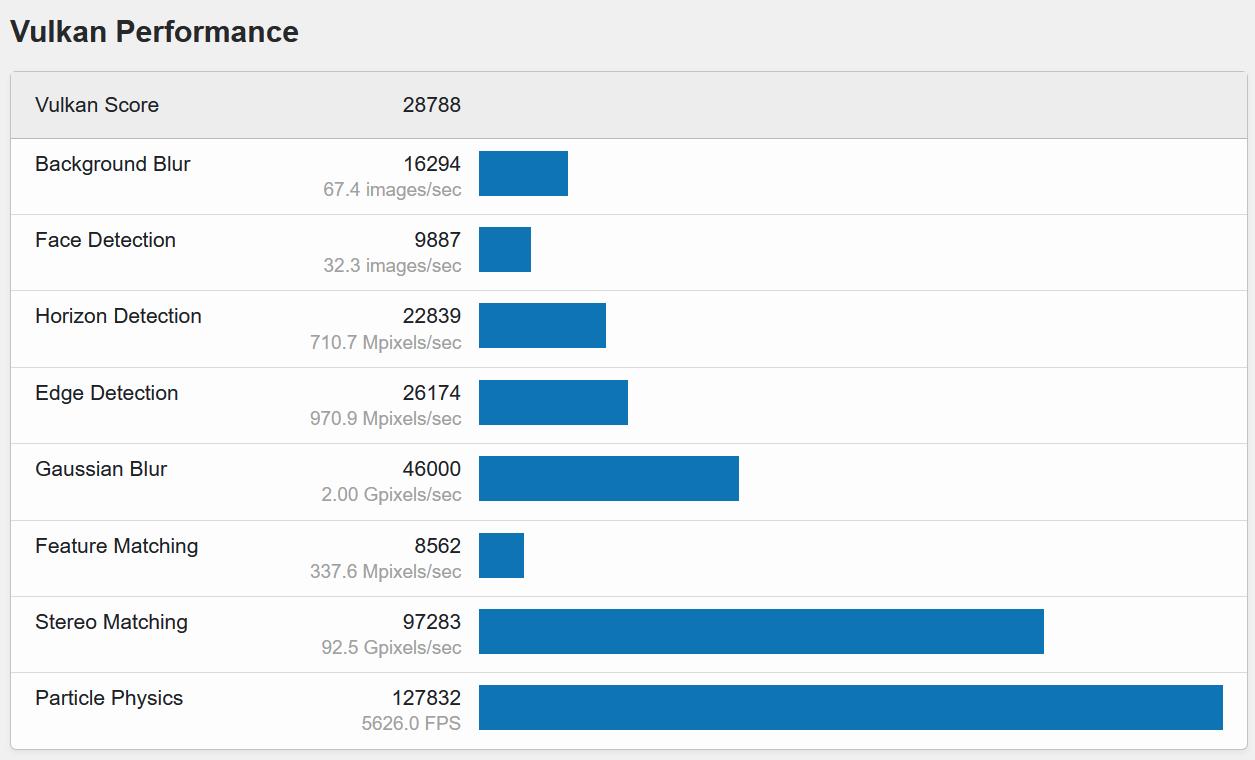Click the Feature Matching score bar
Screen dimensions: 1255x760
pyautogui.click(x=501, y=555)
